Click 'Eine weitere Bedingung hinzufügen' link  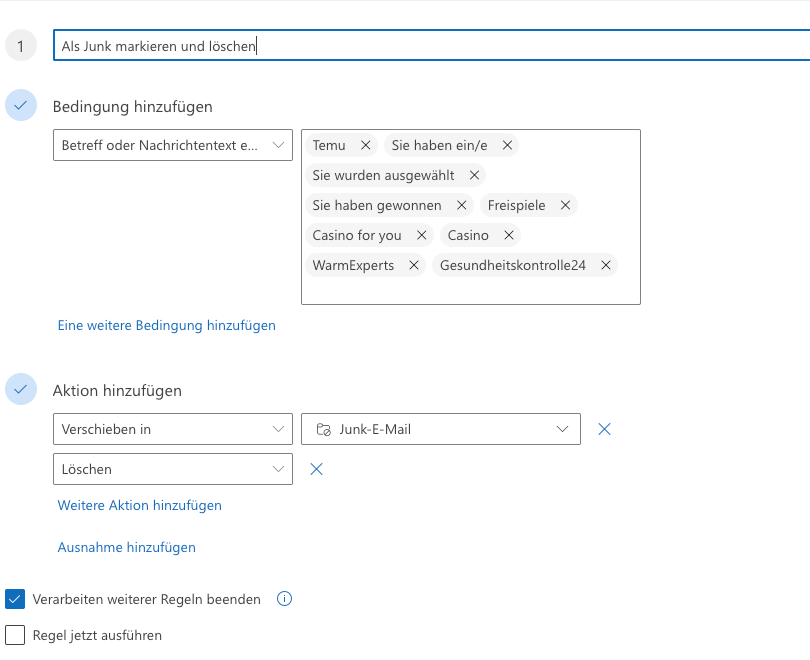pyautogui.click(x=166, y=325)
